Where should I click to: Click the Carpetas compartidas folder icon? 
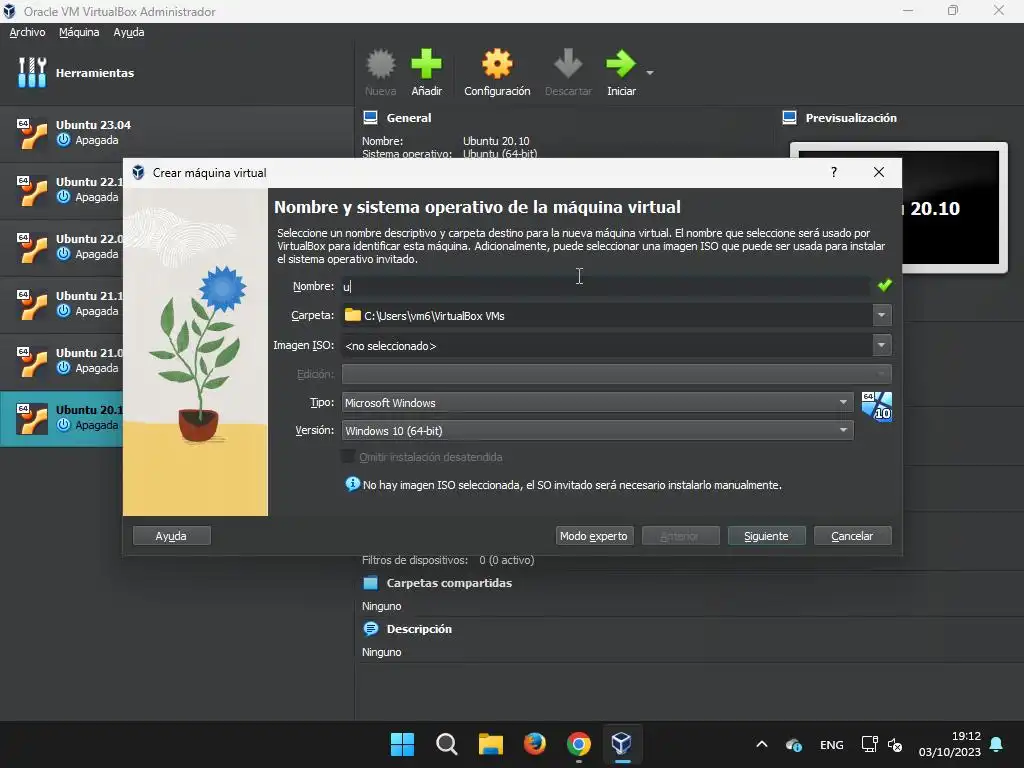click(x=370, y=583)
